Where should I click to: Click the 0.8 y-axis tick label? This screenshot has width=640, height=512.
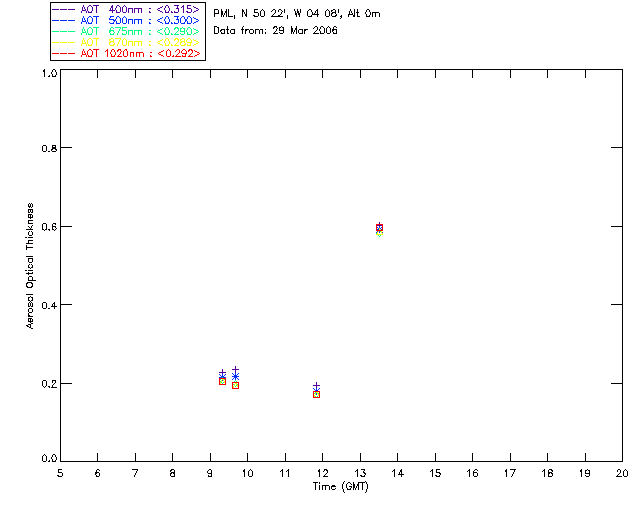point(49,148)
